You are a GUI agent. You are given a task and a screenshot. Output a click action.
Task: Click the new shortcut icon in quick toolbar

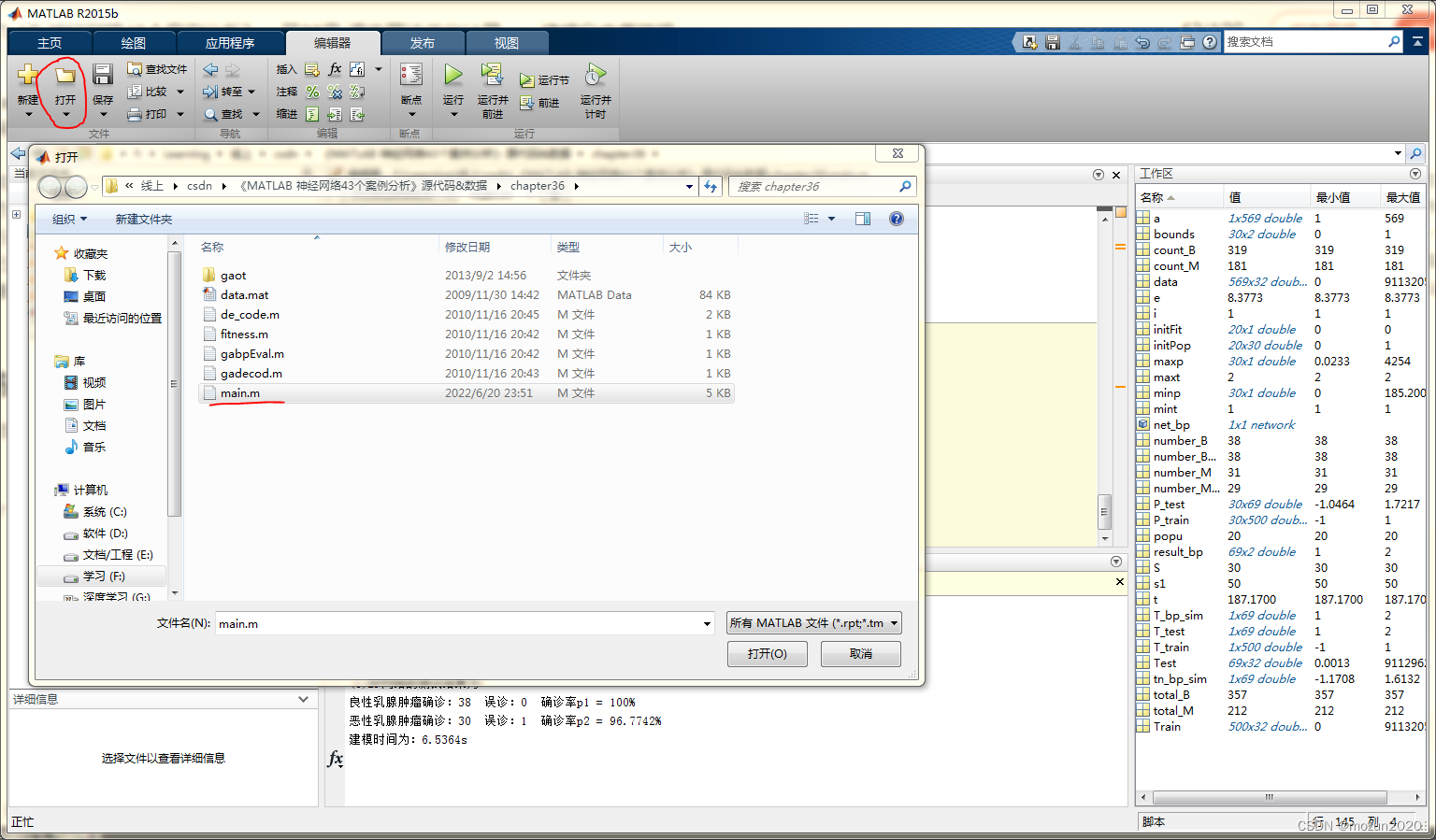(x=1030, y=42)
